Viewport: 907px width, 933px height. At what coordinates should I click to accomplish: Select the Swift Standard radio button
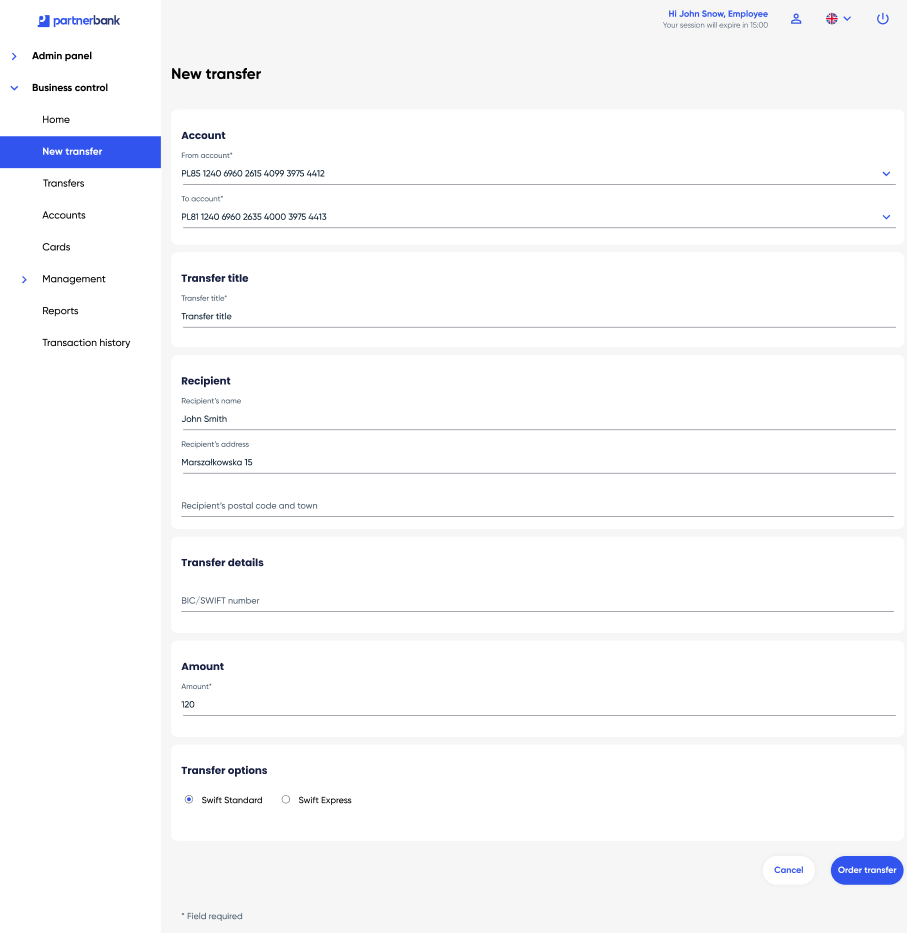pyautogui.click(x=189, y=800)
